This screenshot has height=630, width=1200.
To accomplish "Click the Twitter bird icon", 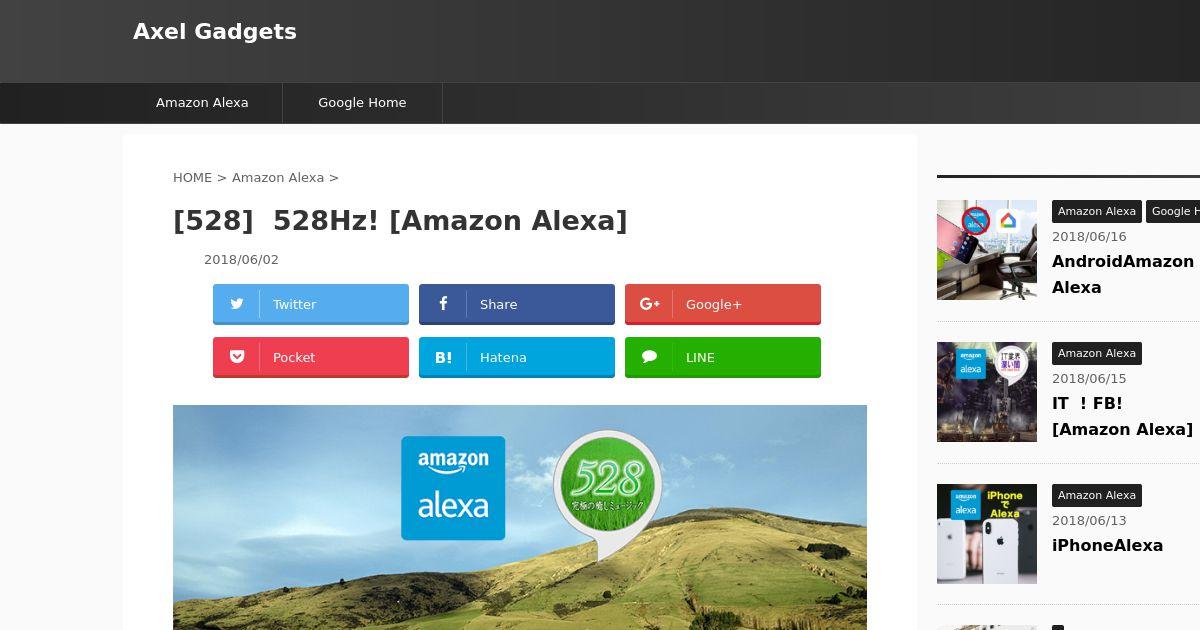I will pos(237,304).
